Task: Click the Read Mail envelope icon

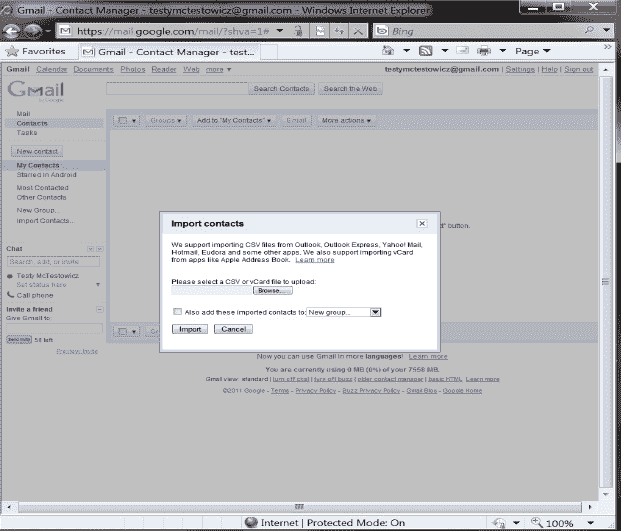Action: pyautogui.click(x=462, y=51)
